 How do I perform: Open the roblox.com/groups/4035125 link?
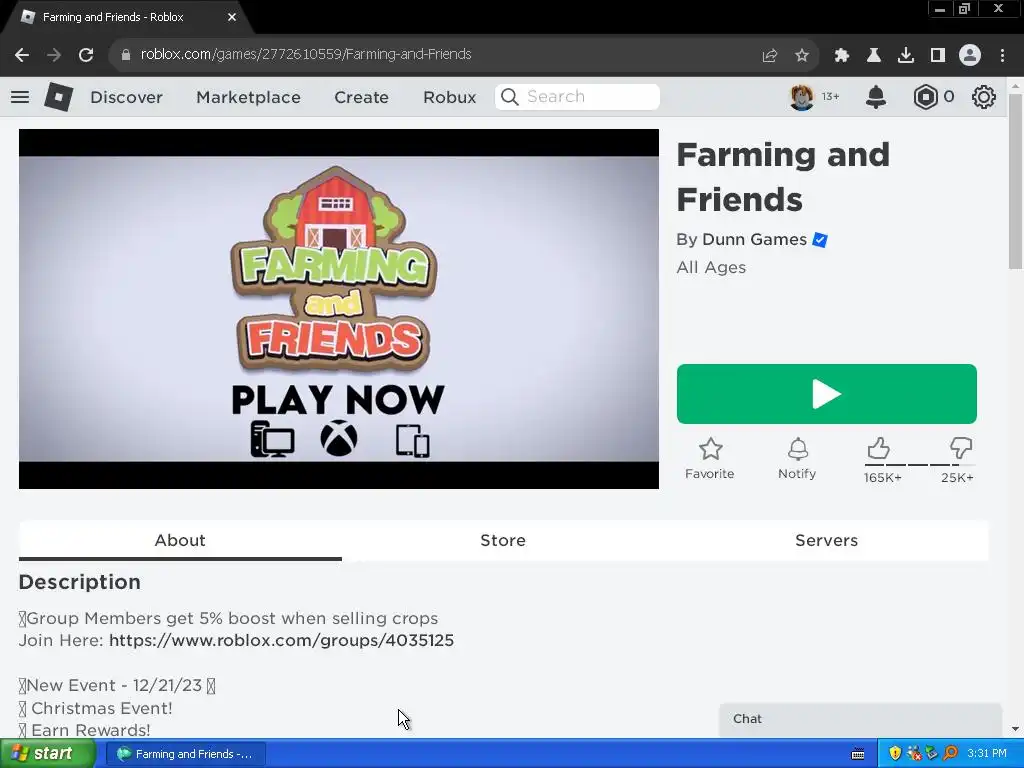tap(281, 641)
